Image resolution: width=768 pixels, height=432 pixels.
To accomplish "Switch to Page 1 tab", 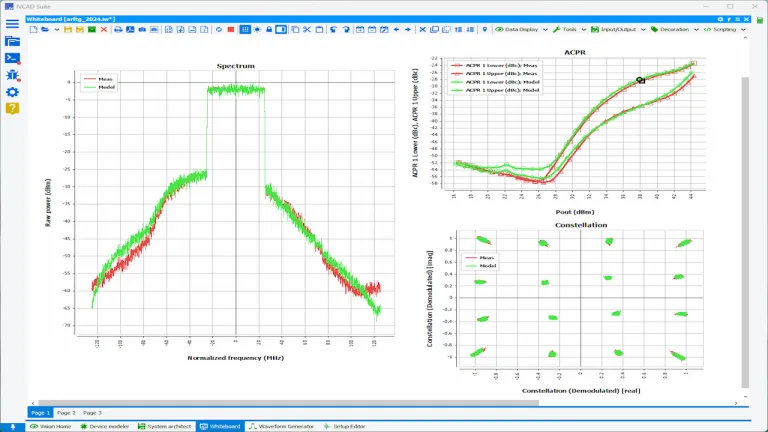I will (40, 413).
